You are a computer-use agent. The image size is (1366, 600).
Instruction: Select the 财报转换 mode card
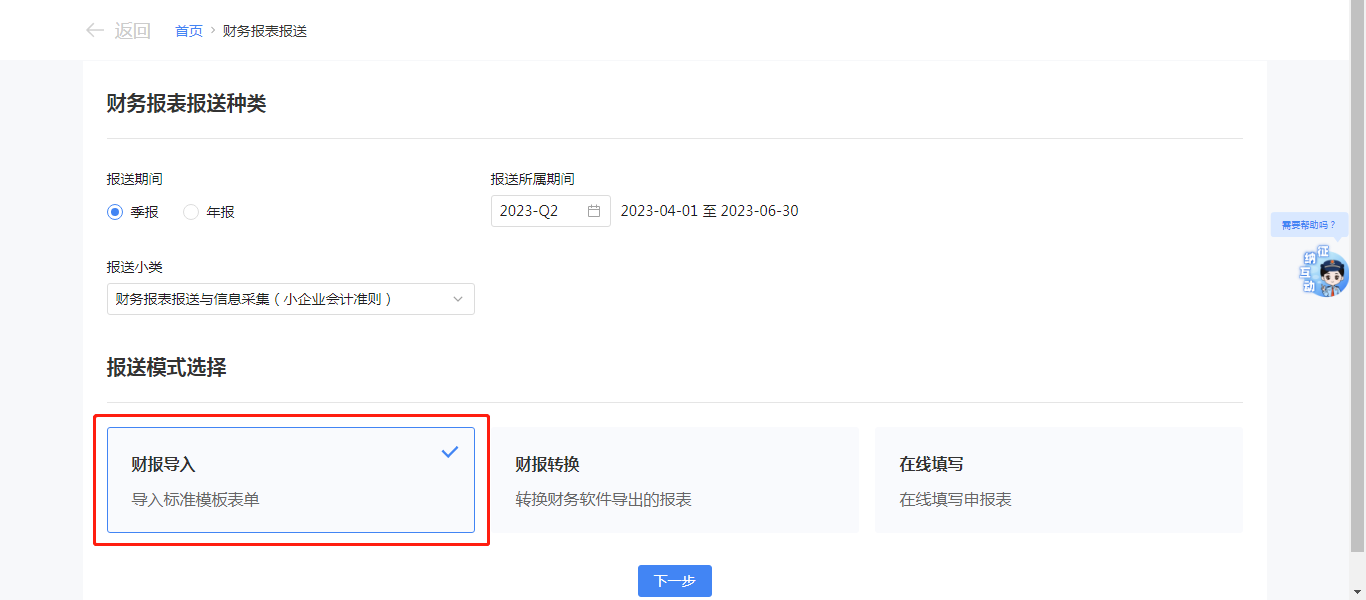click(674, 480)
